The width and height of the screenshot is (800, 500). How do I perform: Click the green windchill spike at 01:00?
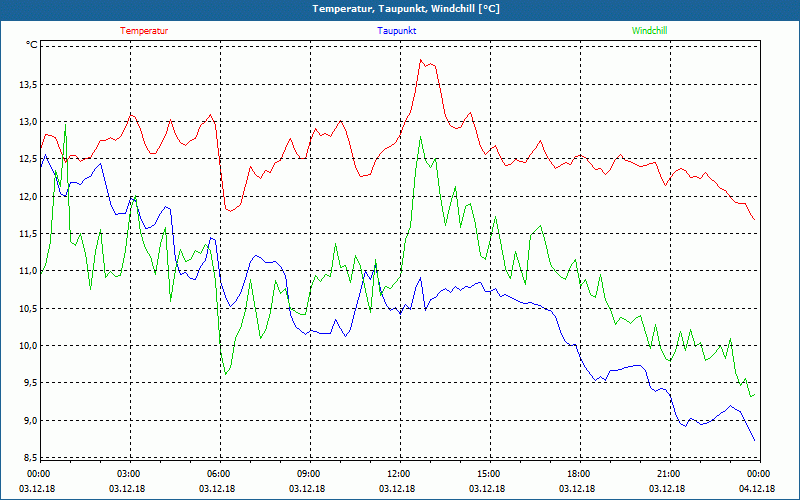[65, 126]
